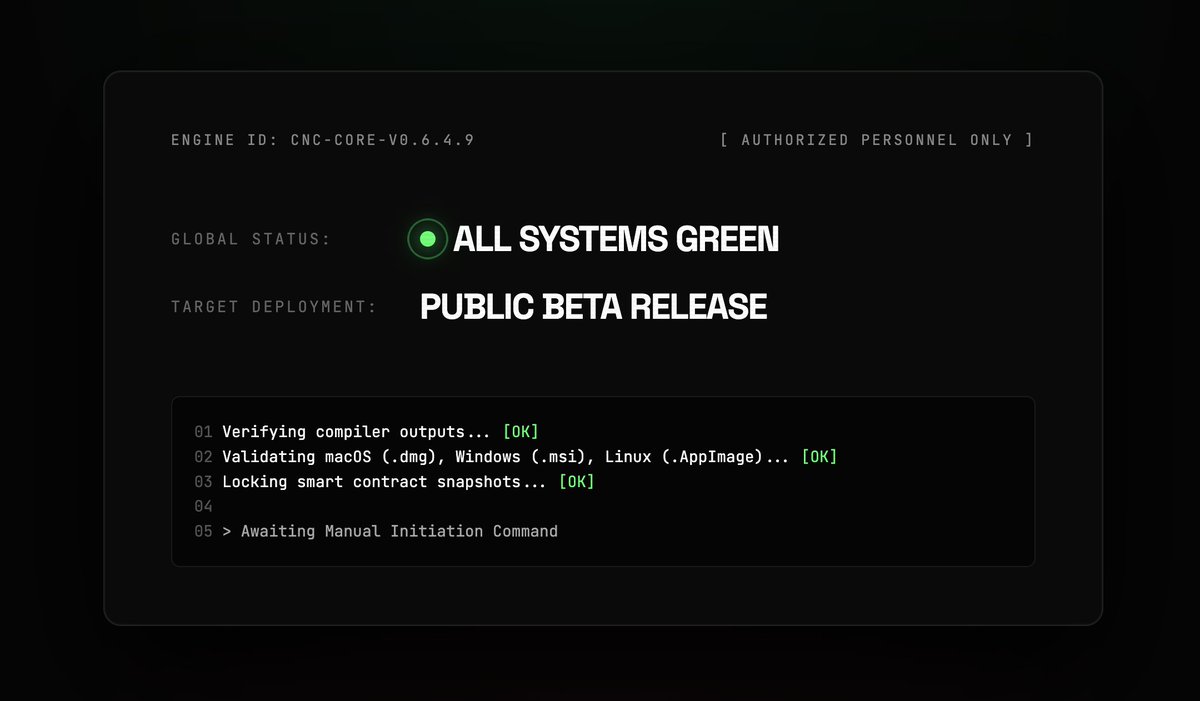
Task: Click the TARGET DEPLOYMENT: label
Action: pyautogui.click(x=274, y=307)
